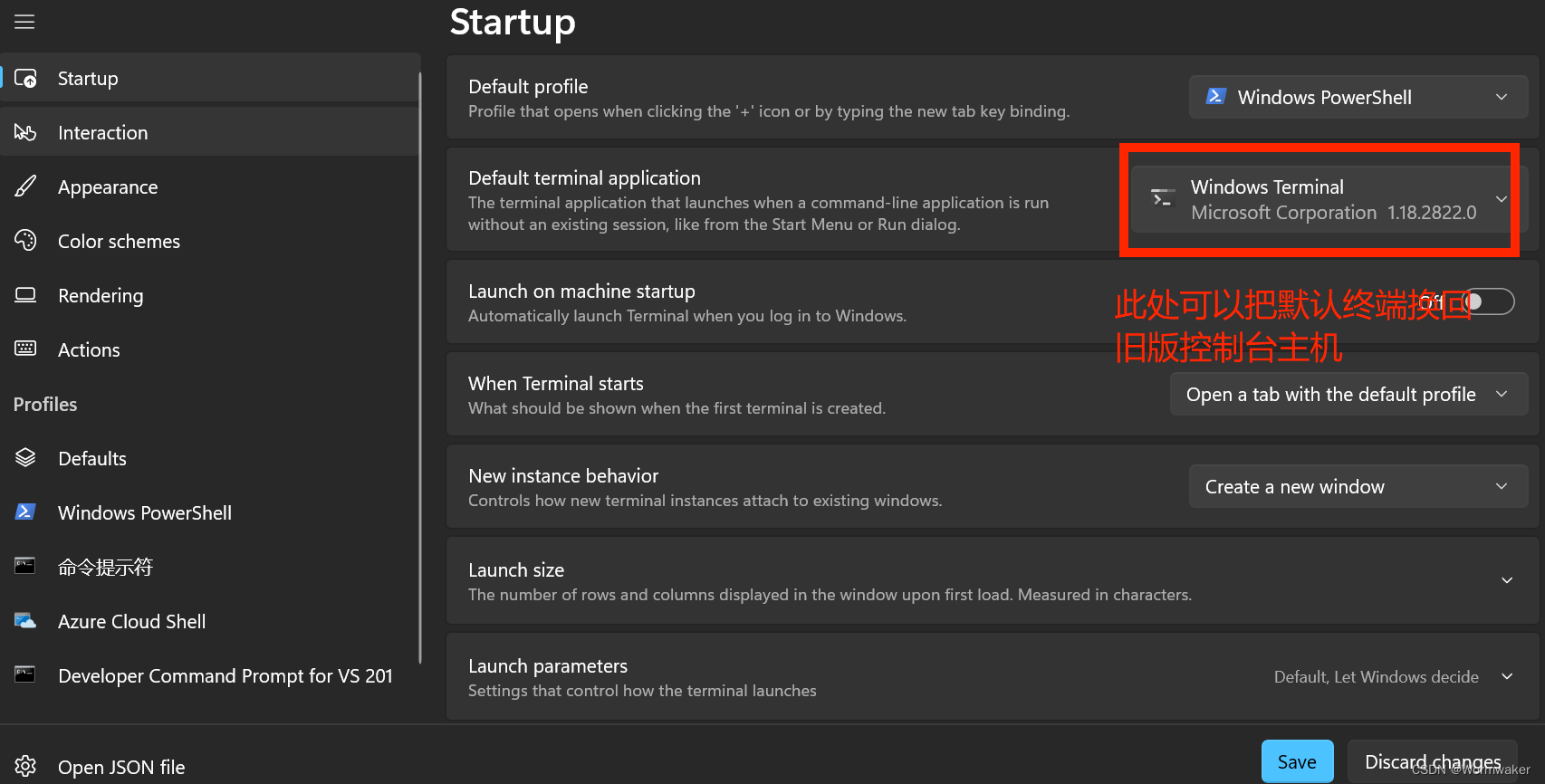Click the Azure Cloud Shell icon
Viewport: 1545px width, 784px height.
click(x=25, y=621)
